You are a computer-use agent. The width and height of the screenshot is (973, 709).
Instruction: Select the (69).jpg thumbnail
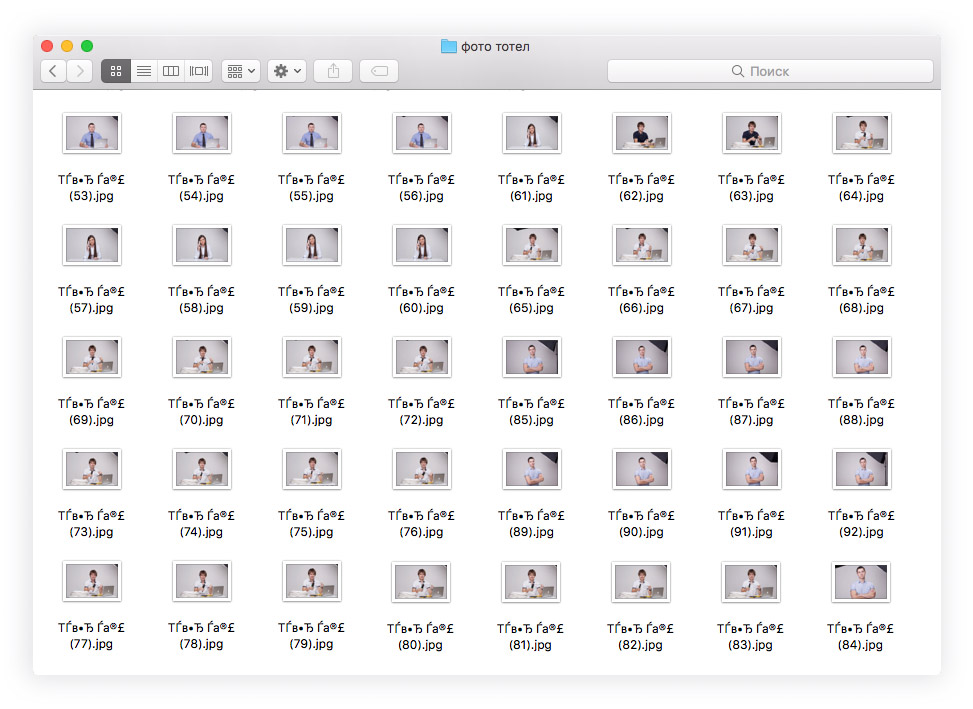pos(92,357)
